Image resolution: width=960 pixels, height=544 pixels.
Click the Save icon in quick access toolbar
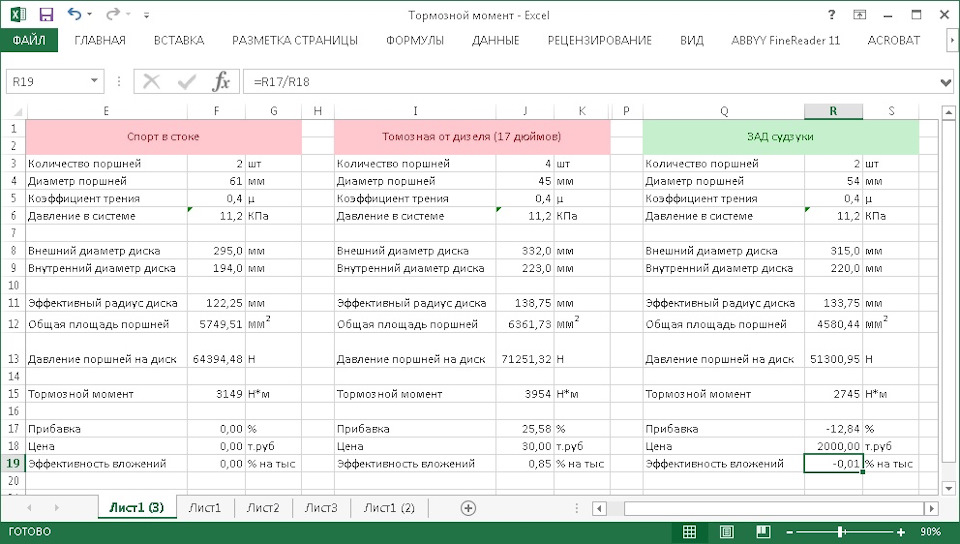[x=46, y=15]
